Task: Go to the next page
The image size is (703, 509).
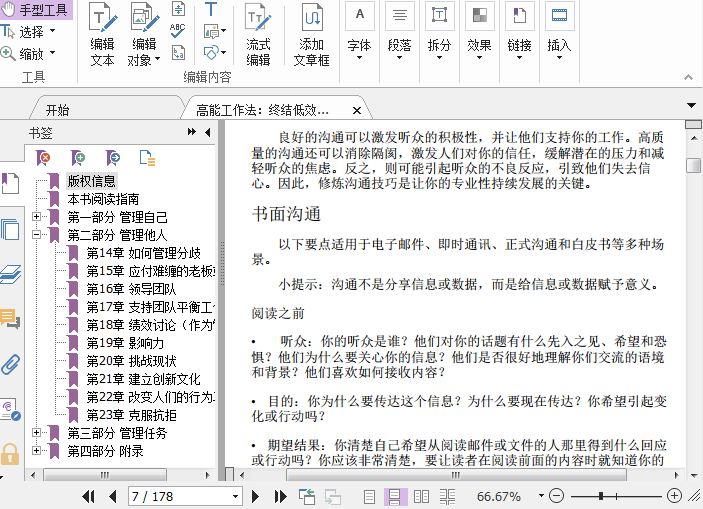Action: tap(255, 496)
